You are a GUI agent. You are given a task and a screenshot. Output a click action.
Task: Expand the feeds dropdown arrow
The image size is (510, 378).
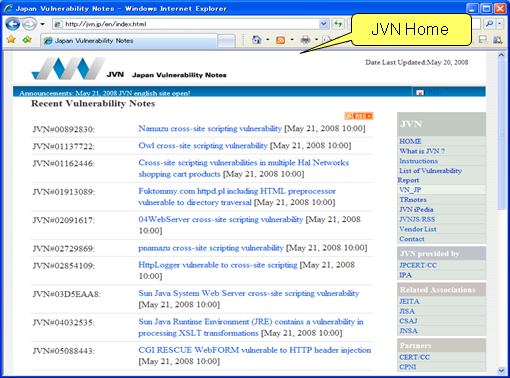pyautogui.click(x=292, y=40)
